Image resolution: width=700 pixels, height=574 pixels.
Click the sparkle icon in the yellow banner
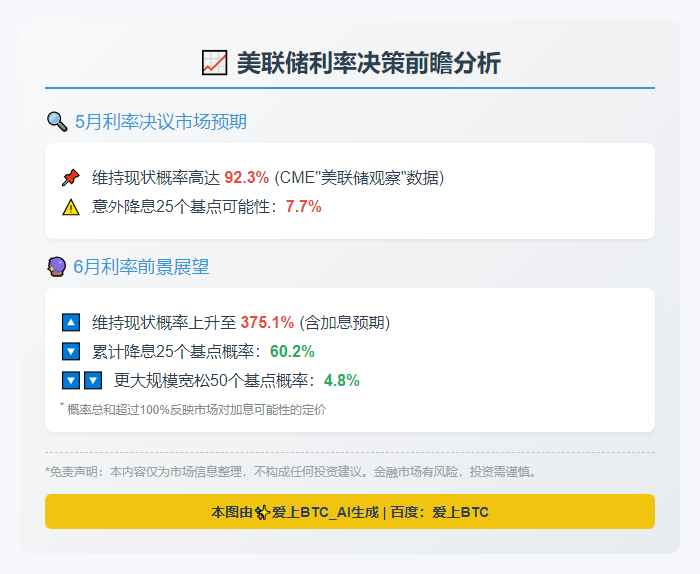click(262, 512)
